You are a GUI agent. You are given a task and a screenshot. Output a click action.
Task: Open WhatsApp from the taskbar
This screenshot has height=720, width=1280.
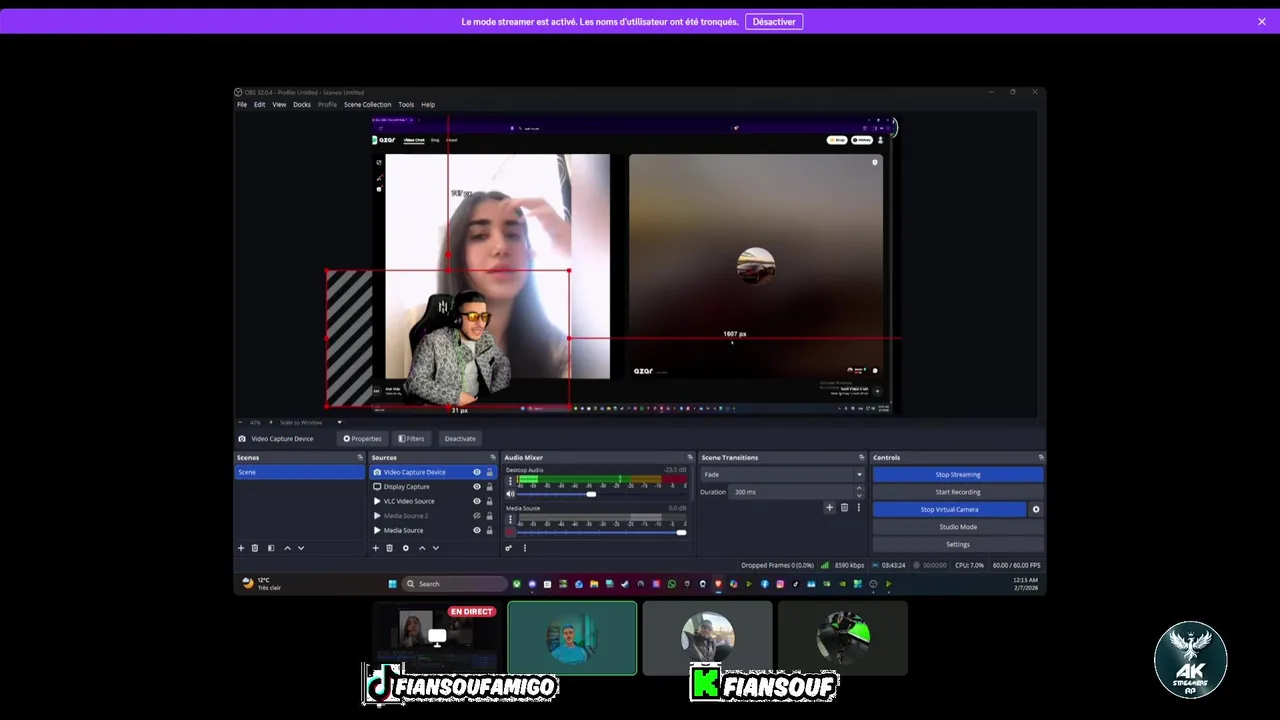pos(671,584)
